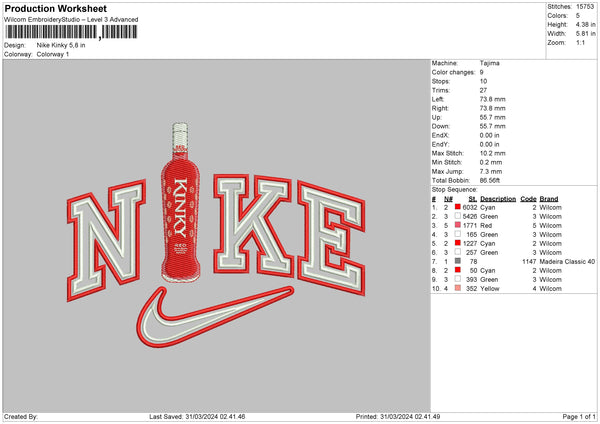
Task: Click 'Madeira Classic 40' brand text
Action: (x=567, y=261)
